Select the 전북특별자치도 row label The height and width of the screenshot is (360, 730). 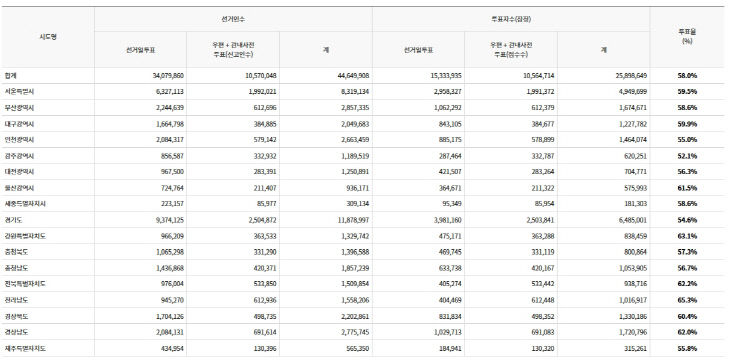(25, 284)
